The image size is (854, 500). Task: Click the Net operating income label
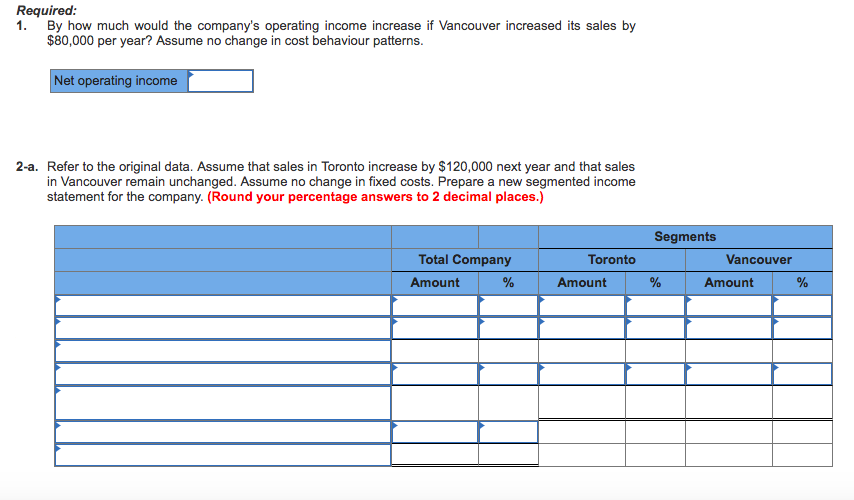point(116,81)
